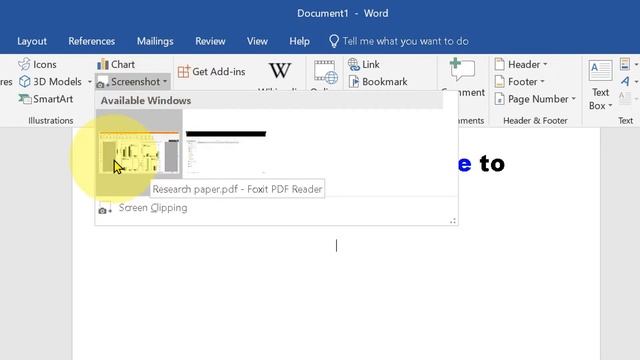Click the Header page icon

coord(499,64)
